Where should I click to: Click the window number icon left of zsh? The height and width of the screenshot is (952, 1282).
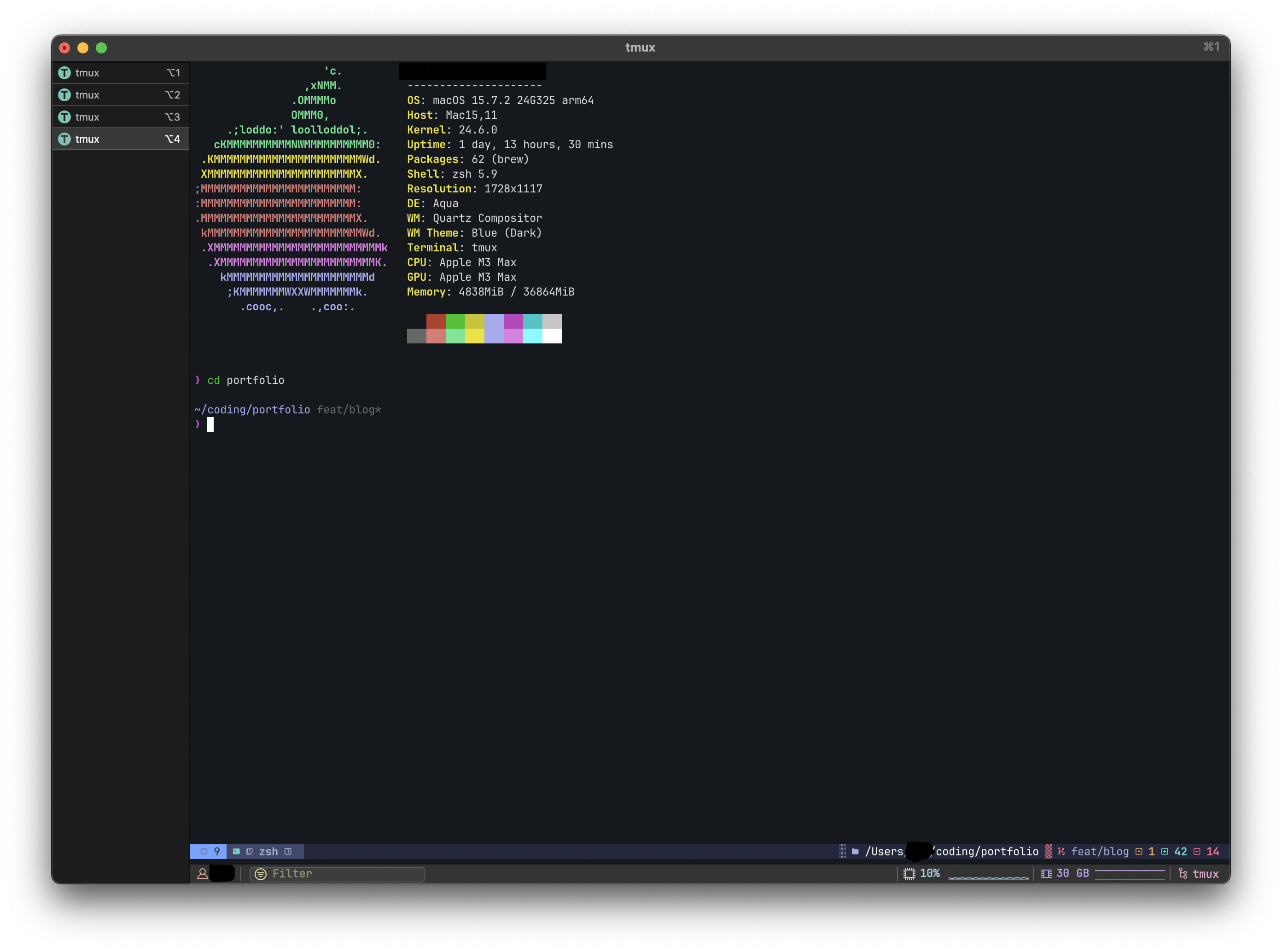[250, 851]
